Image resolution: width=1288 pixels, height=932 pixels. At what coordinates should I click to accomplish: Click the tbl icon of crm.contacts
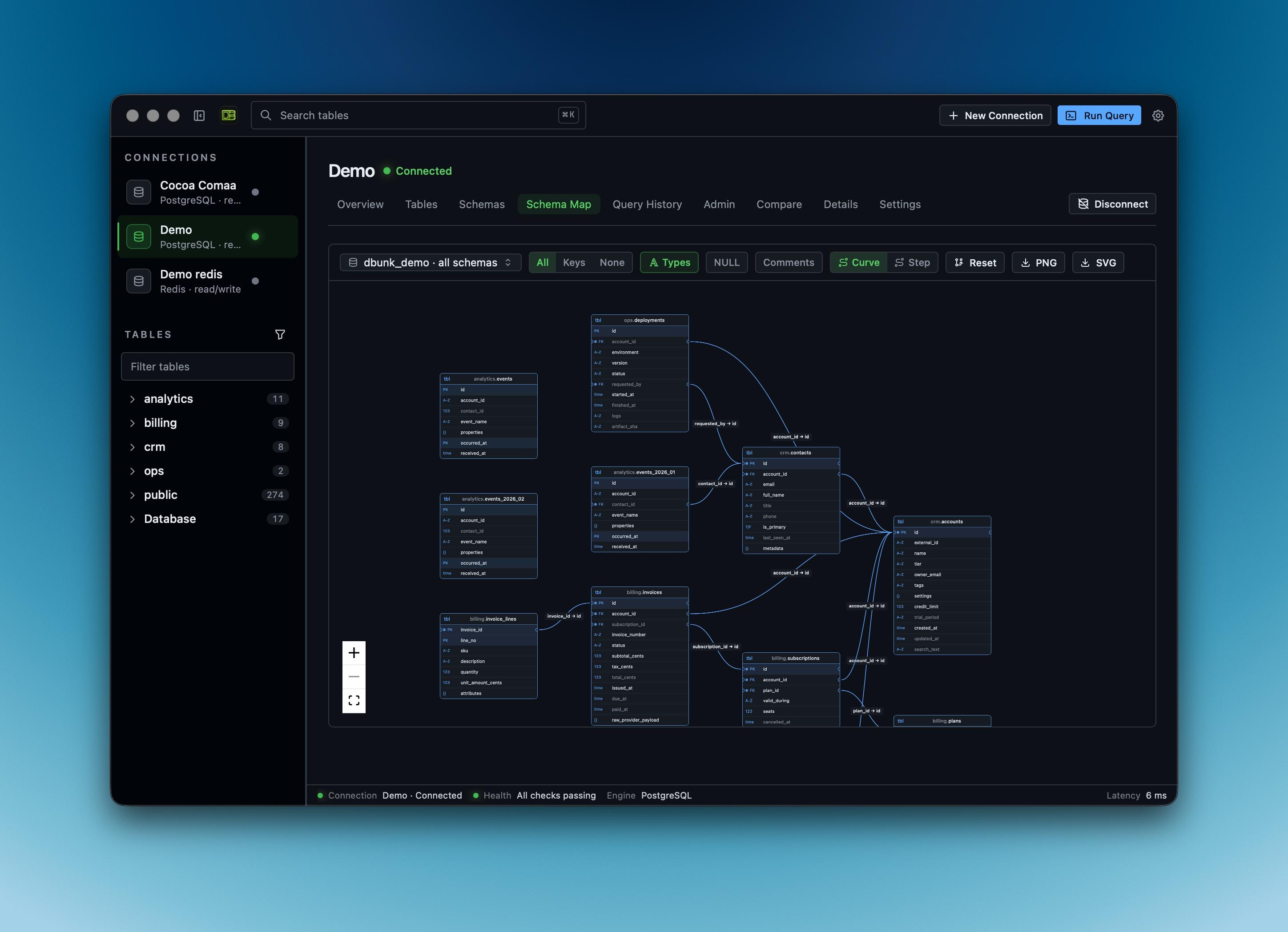(749, 453)
